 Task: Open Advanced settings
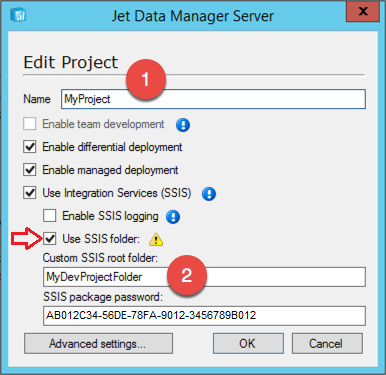click(x=98, y=343)
